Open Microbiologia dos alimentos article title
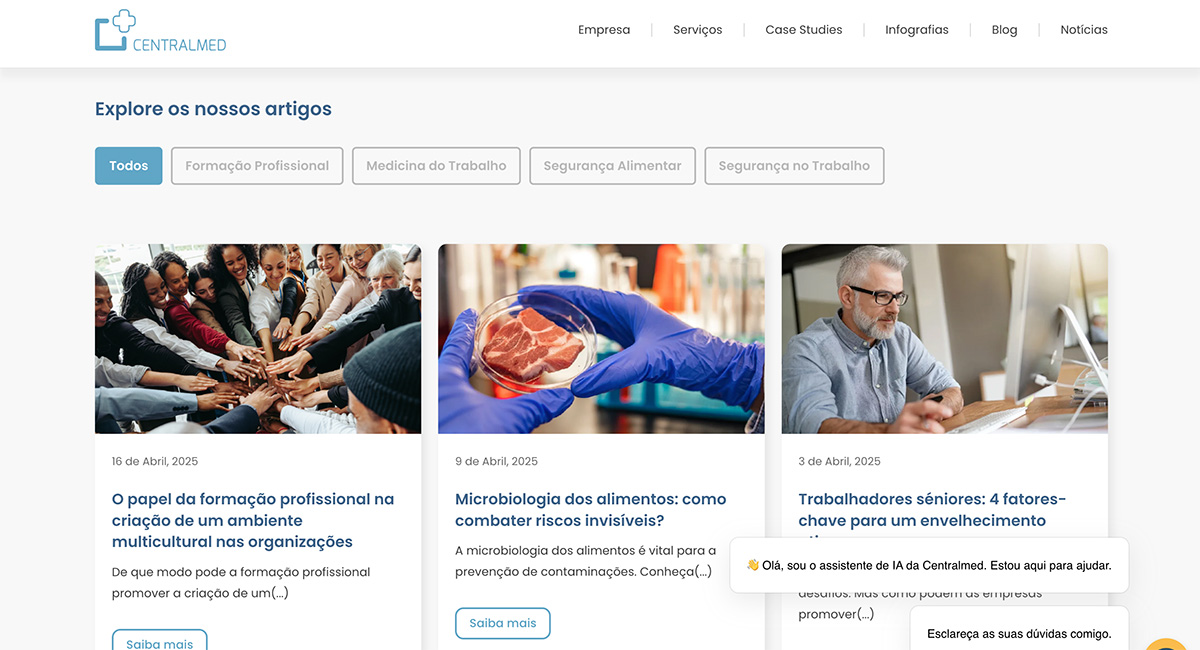Image resolution: width=1200 pixels, height=650 pixels. (x=591, y=510)
